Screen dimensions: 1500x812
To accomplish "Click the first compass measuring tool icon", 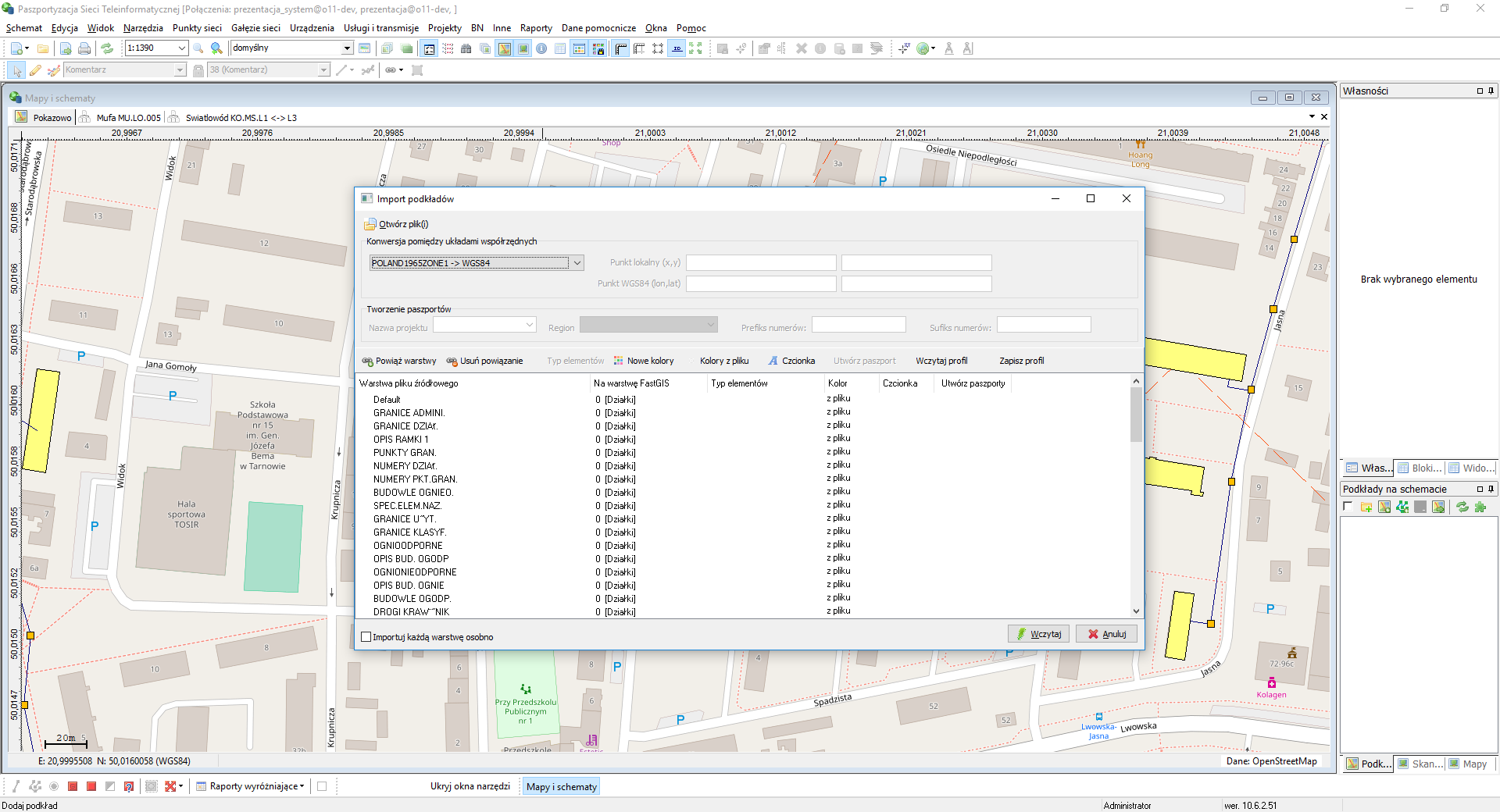I will tap(949, 48).
